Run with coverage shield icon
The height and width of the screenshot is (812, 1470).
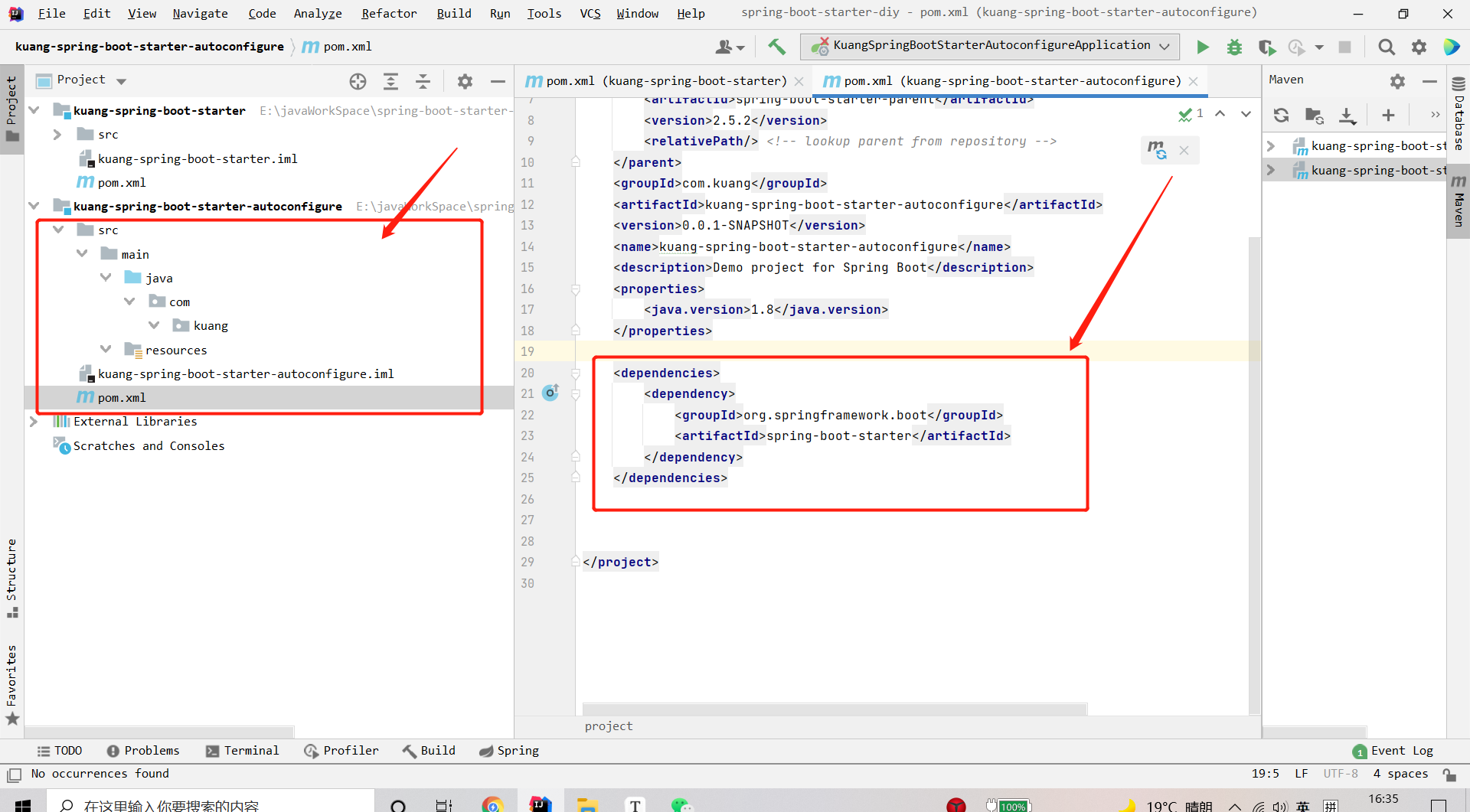1266,47
